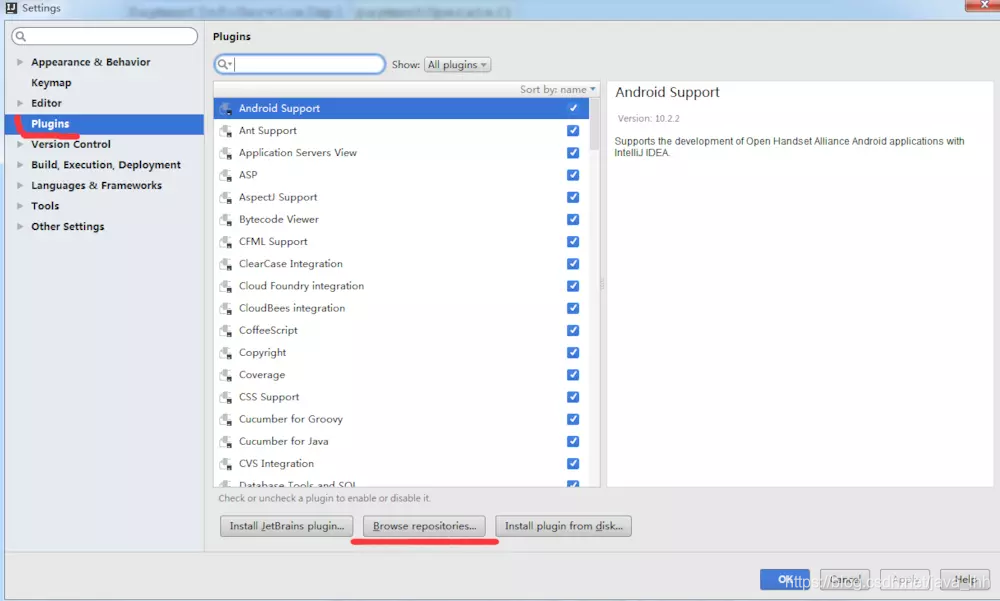Click the AspectJ Support plugin icon

click(x=225, y=198)
